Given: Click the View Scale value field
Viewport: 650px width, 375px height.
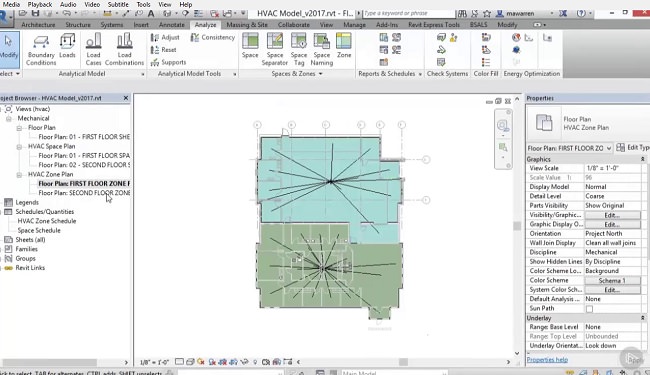Looking at the screenshot, I should (x=612, y=168).
